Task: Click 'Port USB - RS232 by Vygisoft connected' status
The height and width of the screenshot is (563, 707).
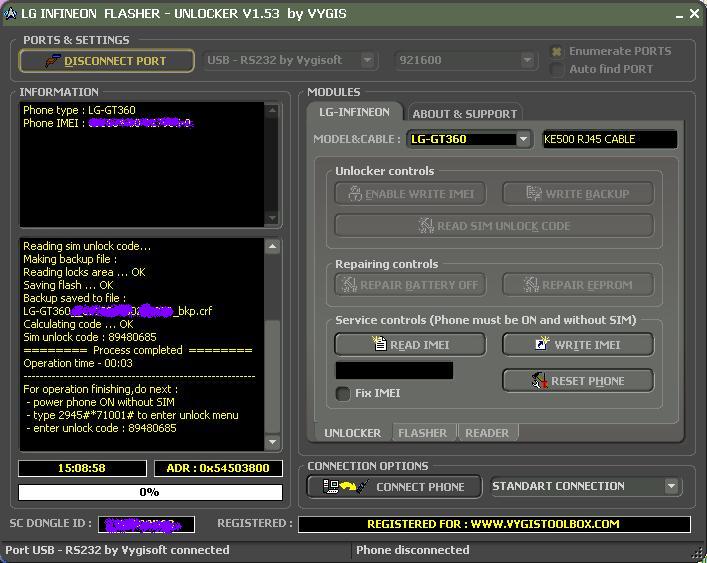Action: (117, 550)
